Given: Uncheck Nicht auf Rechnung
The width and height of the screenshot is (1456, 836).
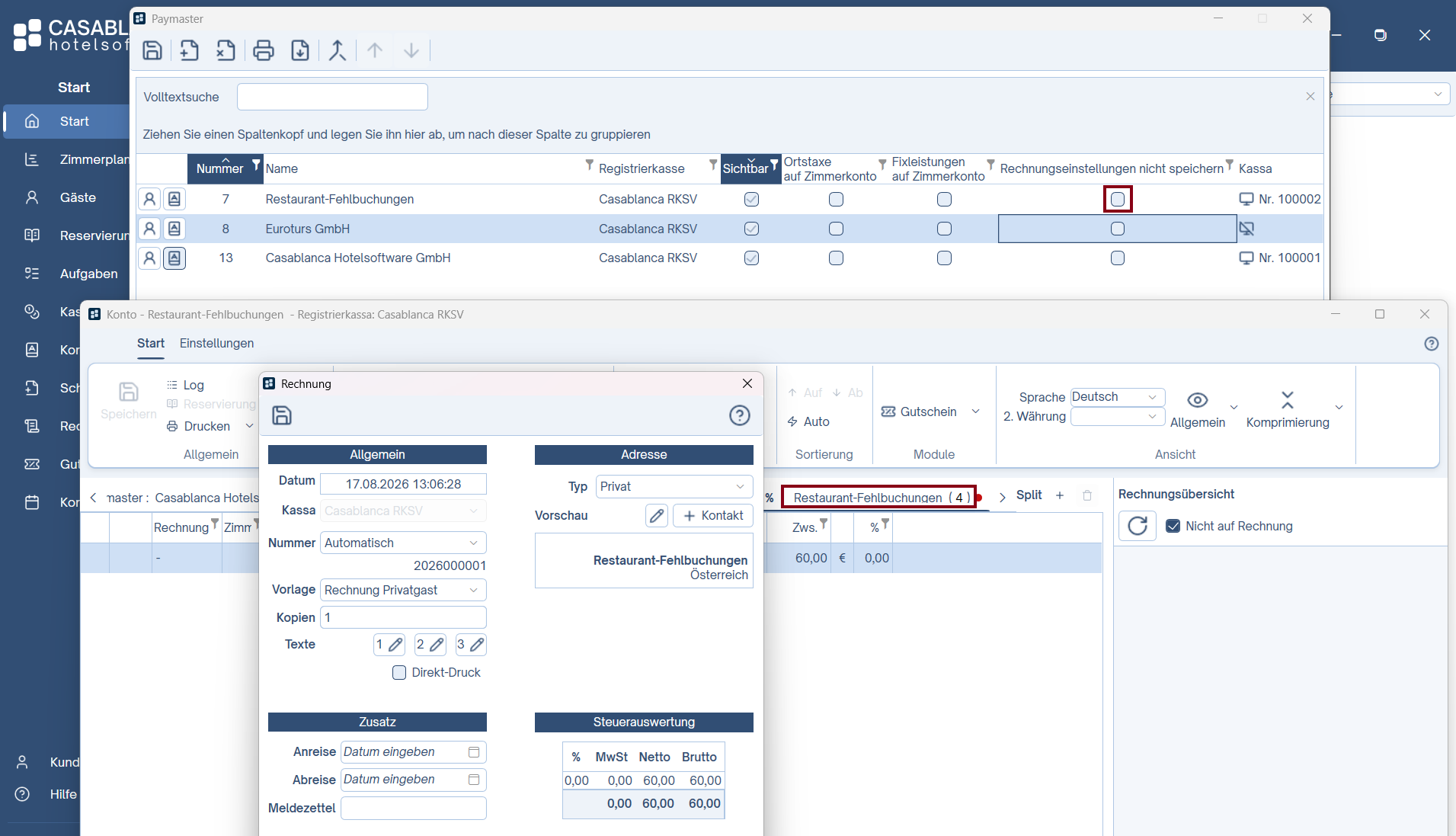Looking at the screenshot, I should pos(1173,526).
